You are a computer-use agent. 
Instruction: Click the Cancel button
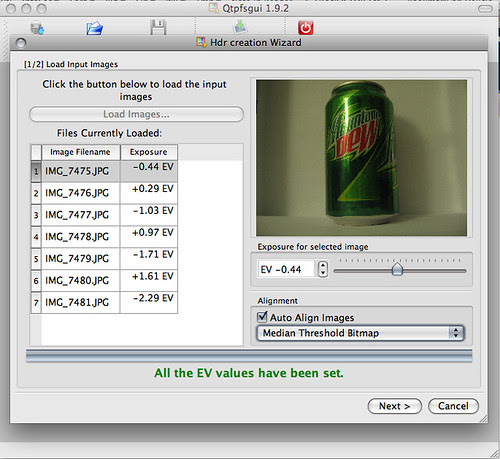(x=453, y=406)
